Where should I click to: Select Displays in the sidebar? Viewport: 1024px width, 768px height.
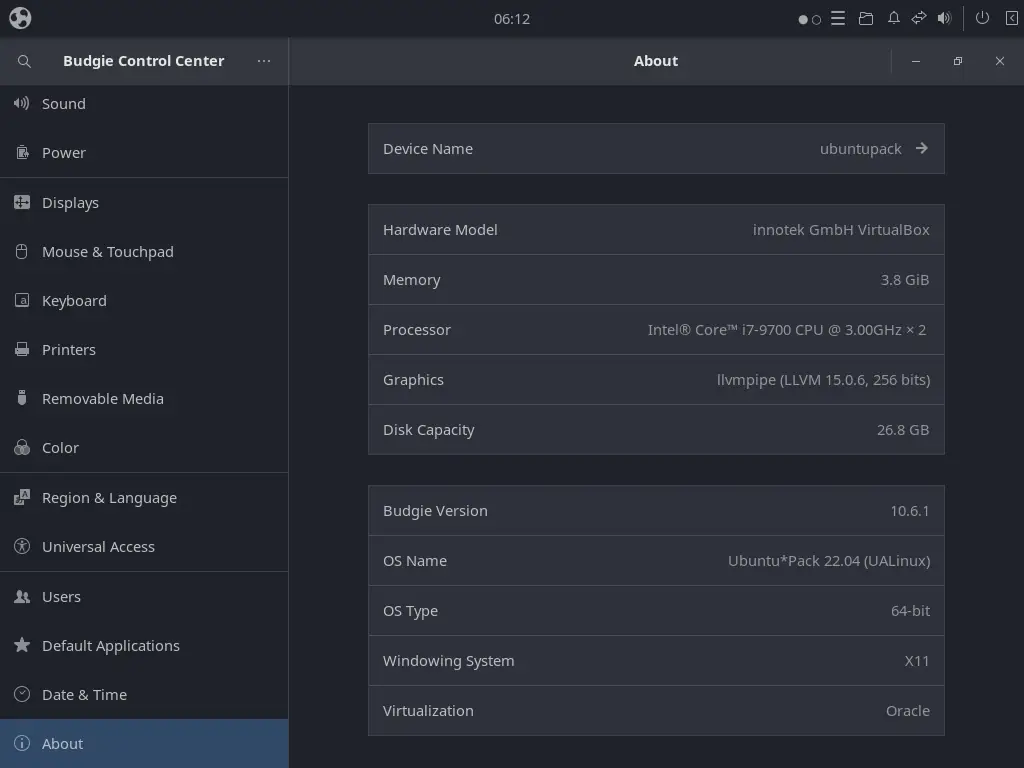tap(70, 203)
